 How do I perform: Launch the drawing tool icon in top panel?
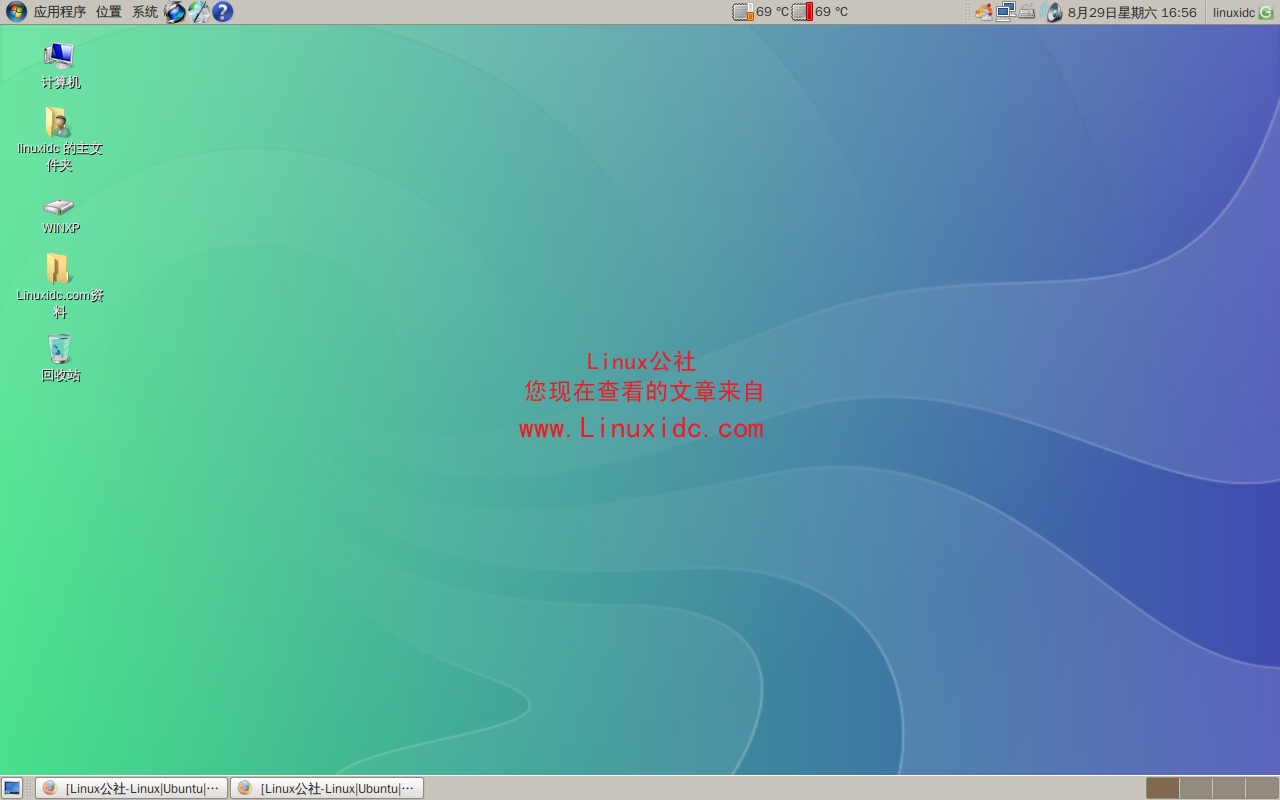198,12
